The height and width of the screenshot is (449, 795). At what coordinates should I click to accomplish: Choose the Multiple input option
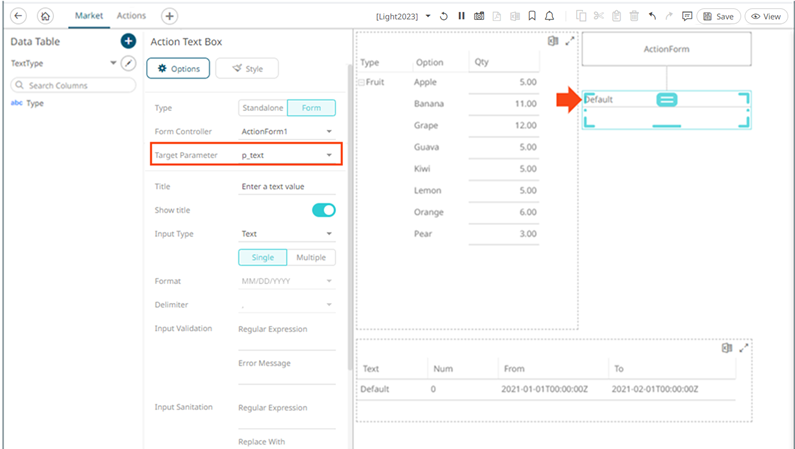tap(311, 257)
